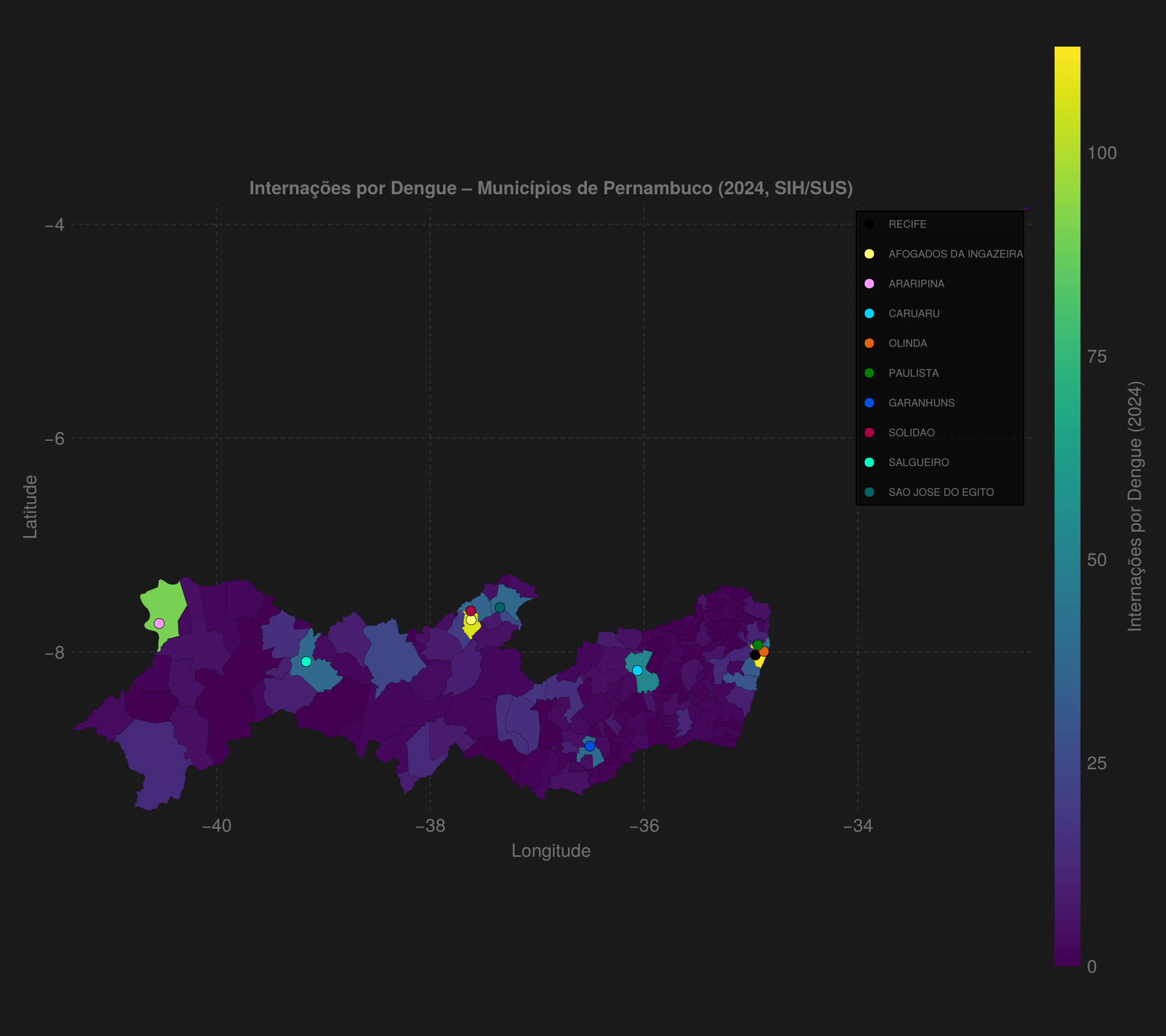This screenshot has height=1036, width=1166.
Task: Select the black RECIFE marker on the map
Action: [755, 656]
